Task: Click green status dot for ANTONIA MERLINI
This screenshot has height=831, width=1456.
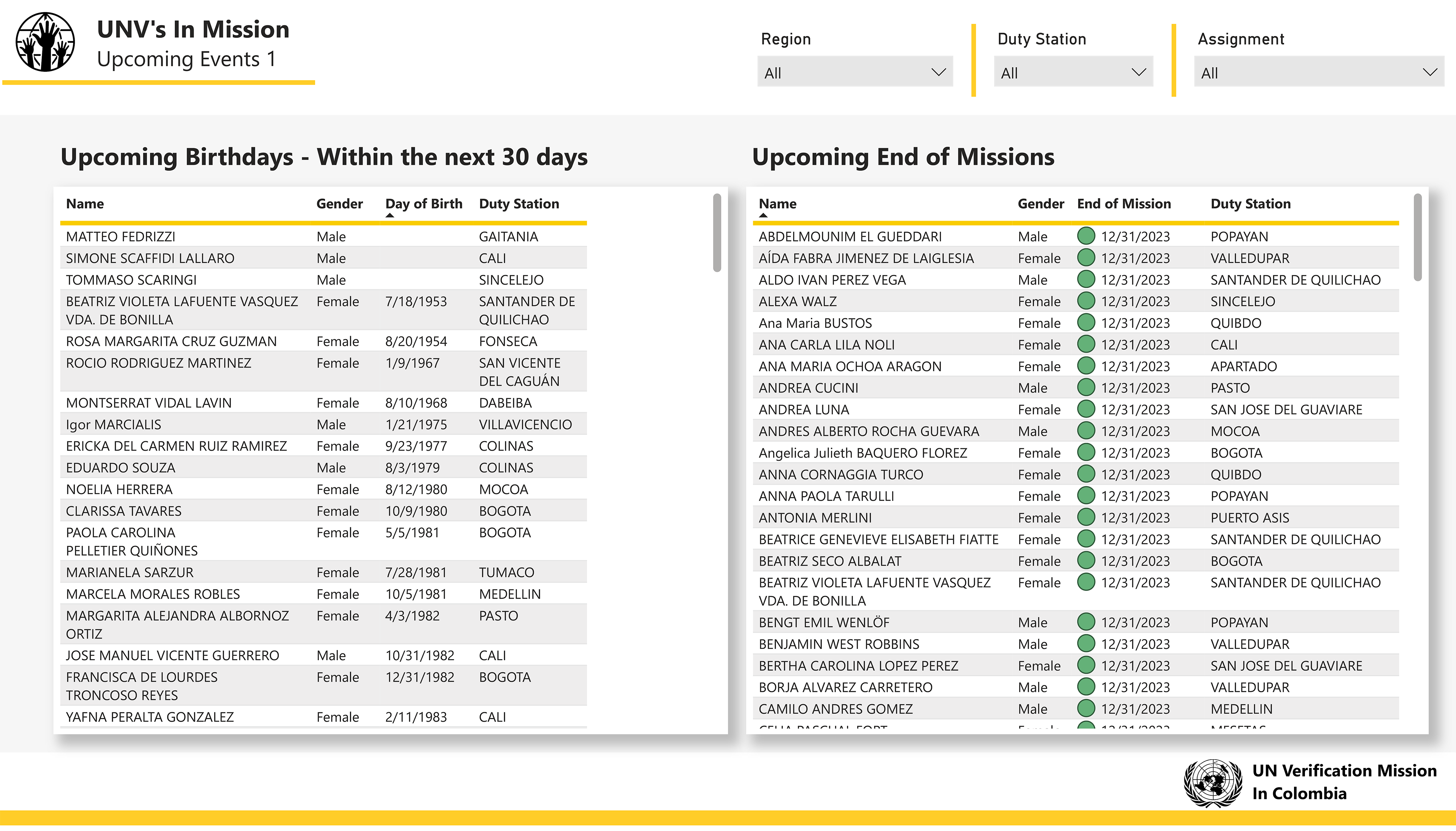Action: pyautogui.click(x=1086, y=517)
